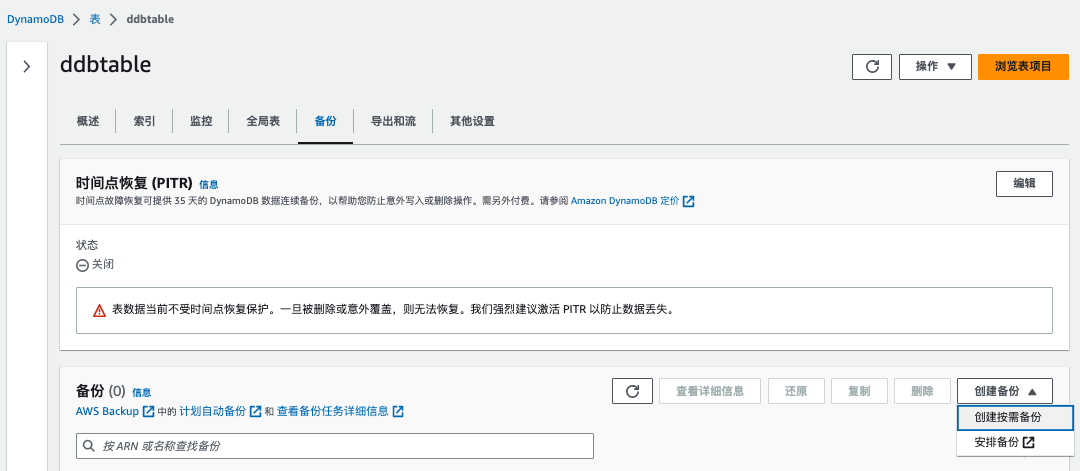The width and height of the screenshot is (1080, 471).
Task: Go to DynamoDB breadcrumb link
Action: tap(35, 19)
